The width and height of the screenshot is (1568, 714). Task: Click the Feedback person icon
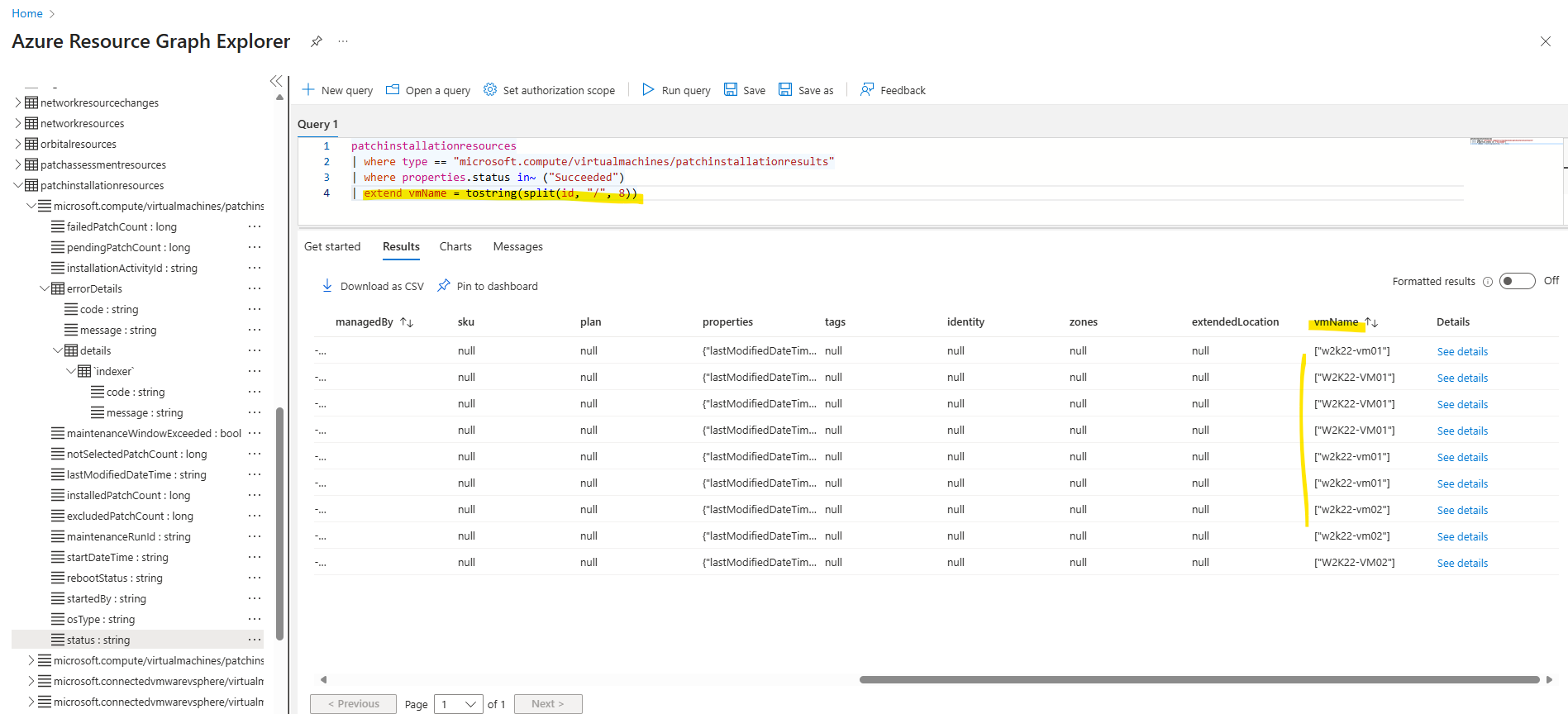[x=867, y=89]
